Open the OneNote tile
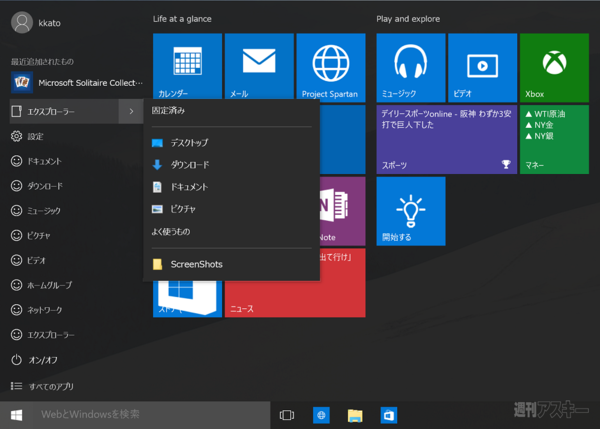Screen dimensions: 600x429 342,211
